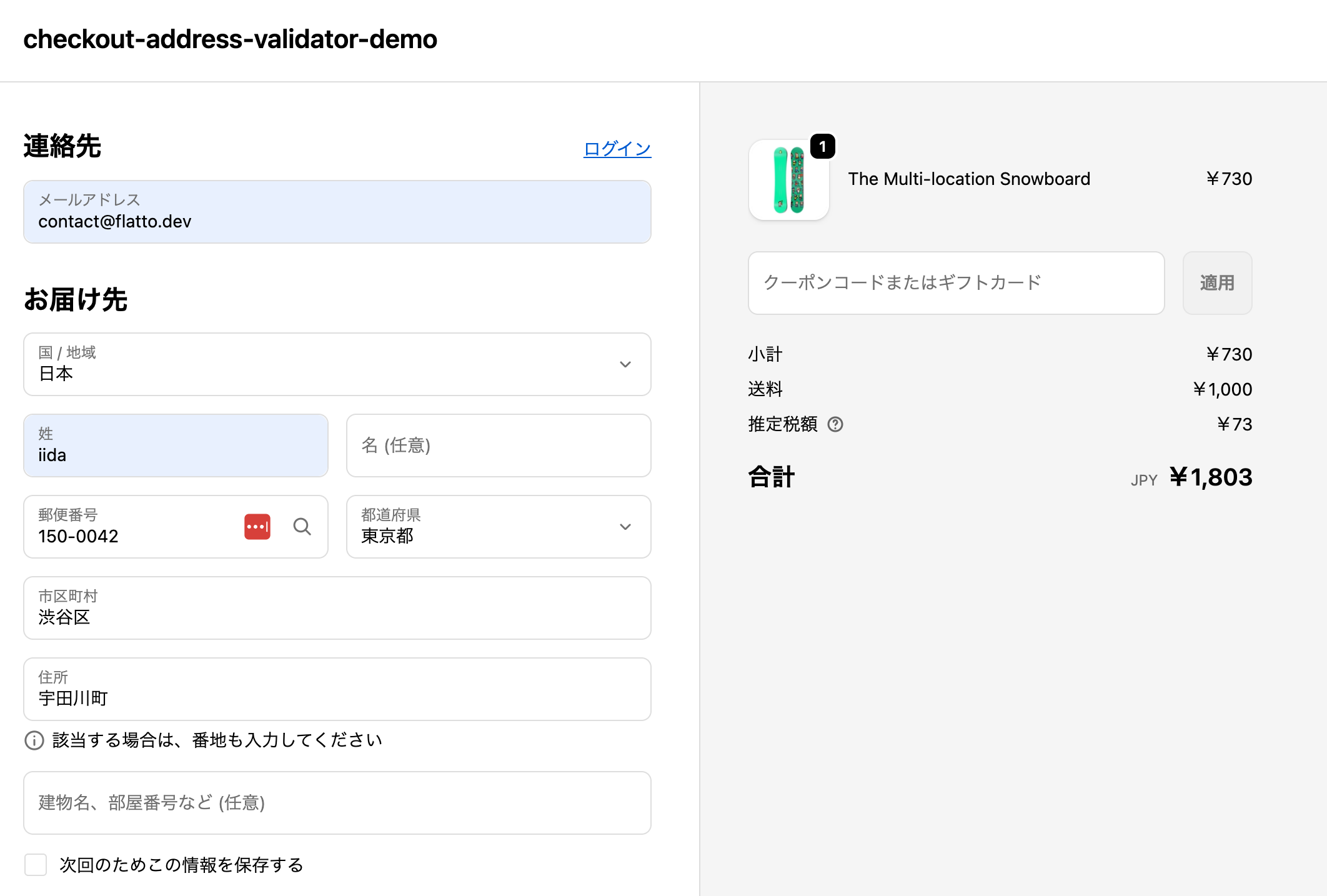Screen dimensions: 1327x896
Task: Open the snowboard product thumbnail
Action: pos(788,181)
